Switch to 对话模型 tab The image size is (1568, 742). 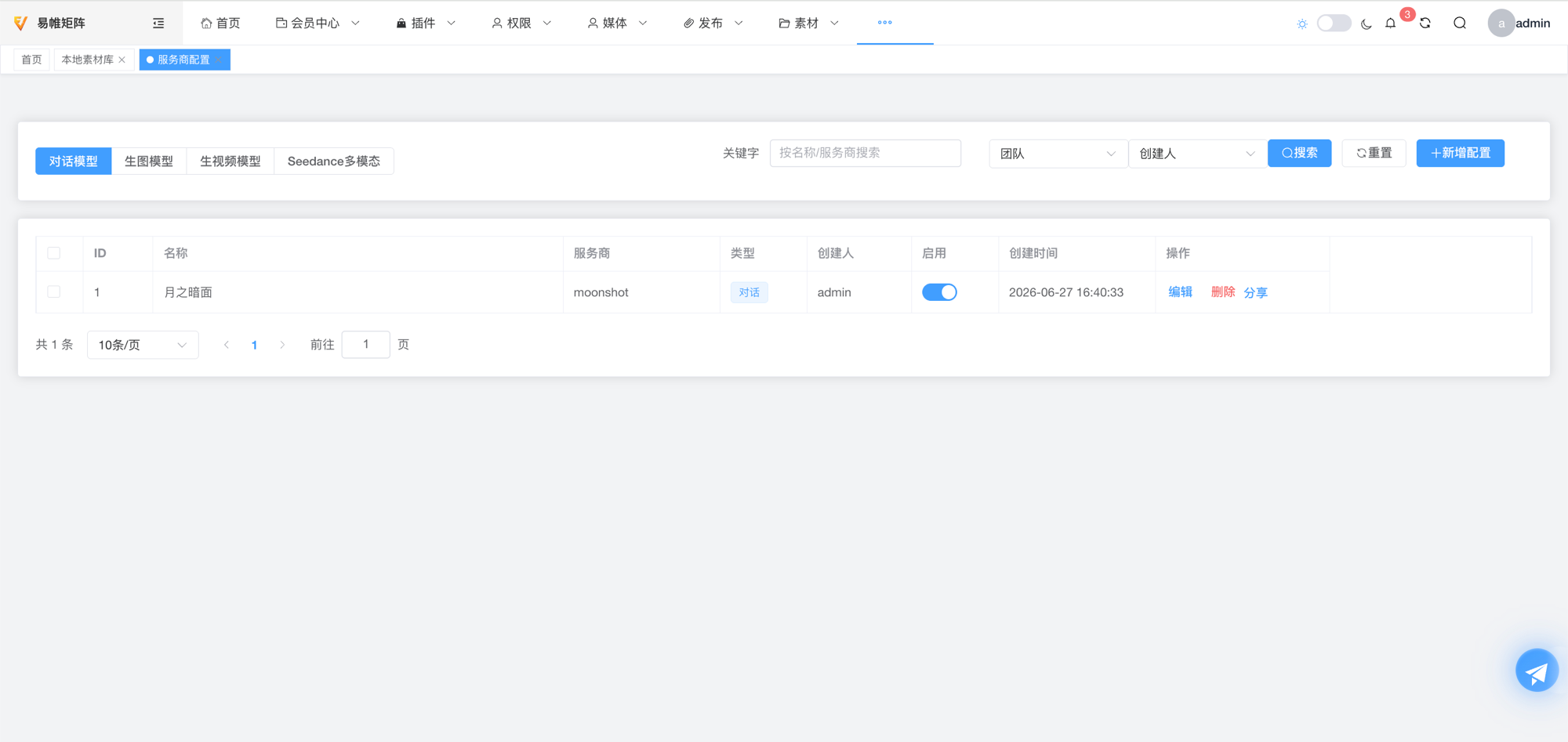(x=74, y=161)
